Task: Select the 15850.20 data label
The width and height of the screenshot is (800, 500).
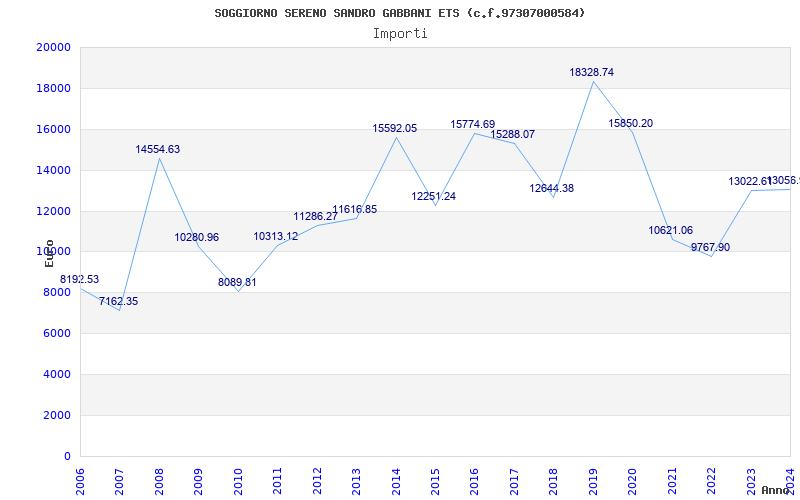Action: [x=630, y=124]
